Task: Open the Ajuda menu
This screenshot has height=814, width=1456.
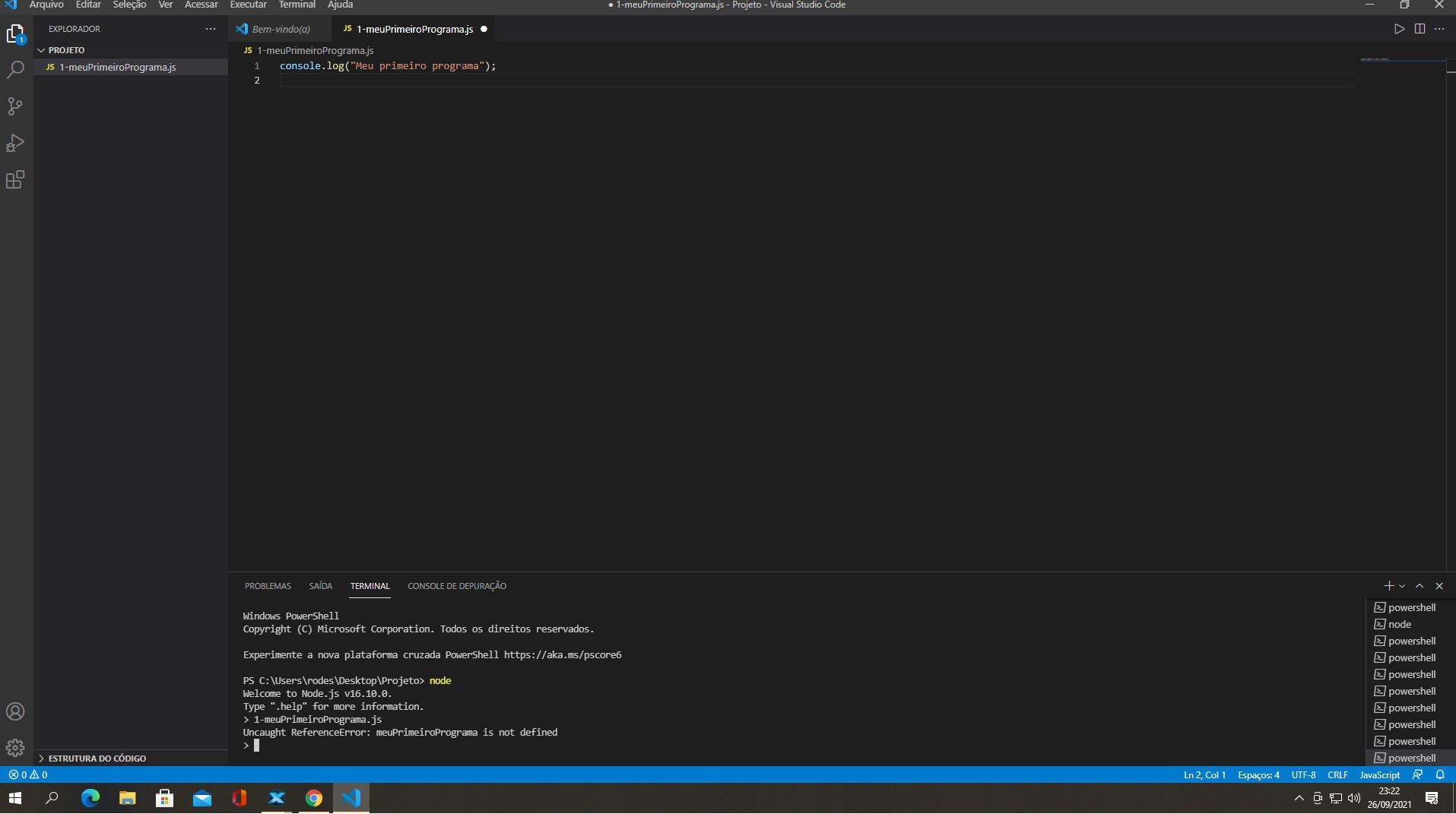Action: pos(340,5)
